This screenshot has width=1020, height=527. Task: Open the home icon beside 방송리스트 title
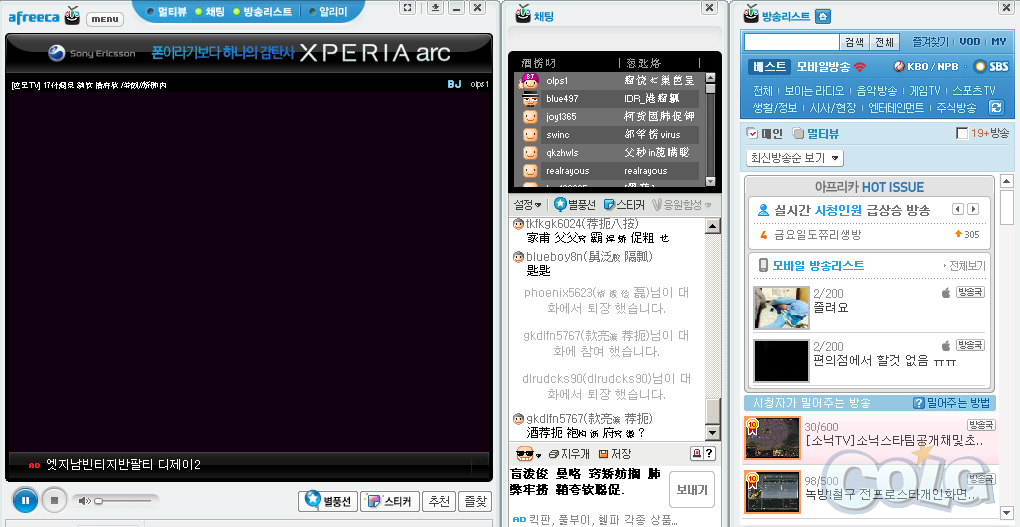(822, 16)
